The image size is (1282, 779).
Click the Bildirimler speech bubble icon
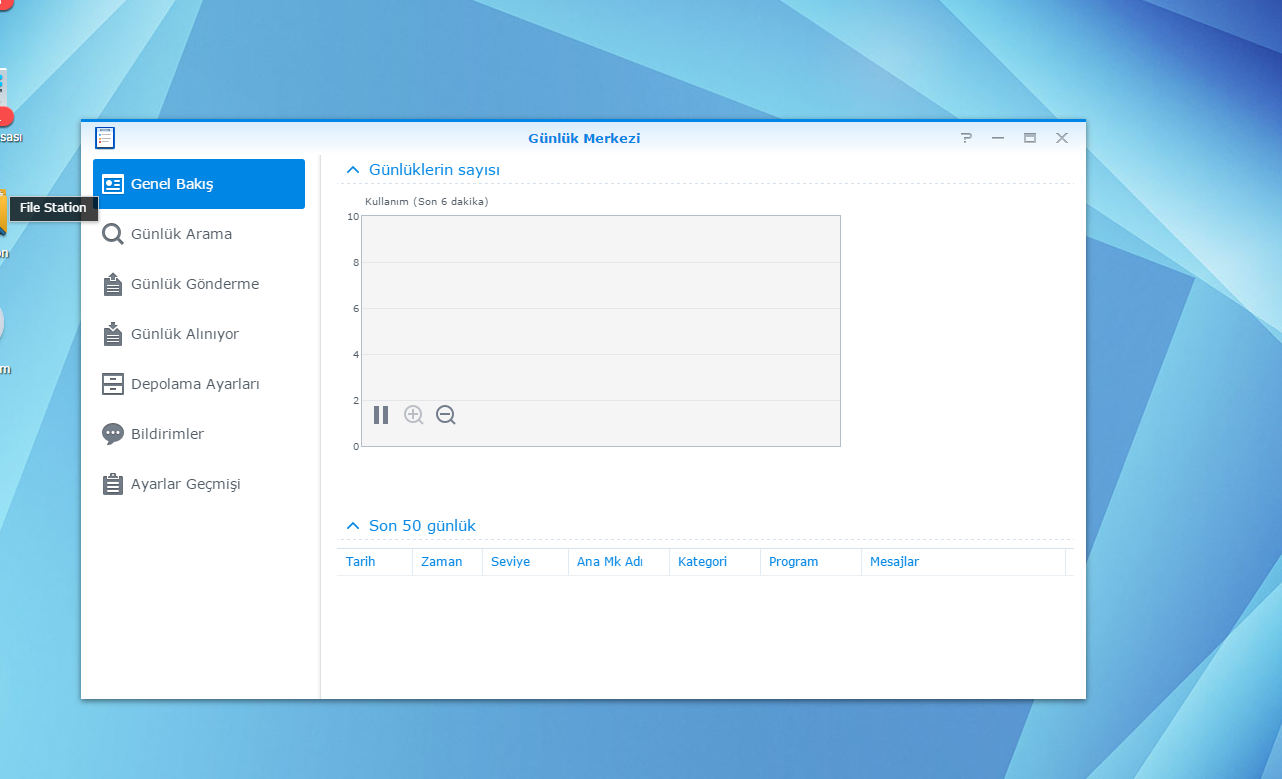(113, 434)
